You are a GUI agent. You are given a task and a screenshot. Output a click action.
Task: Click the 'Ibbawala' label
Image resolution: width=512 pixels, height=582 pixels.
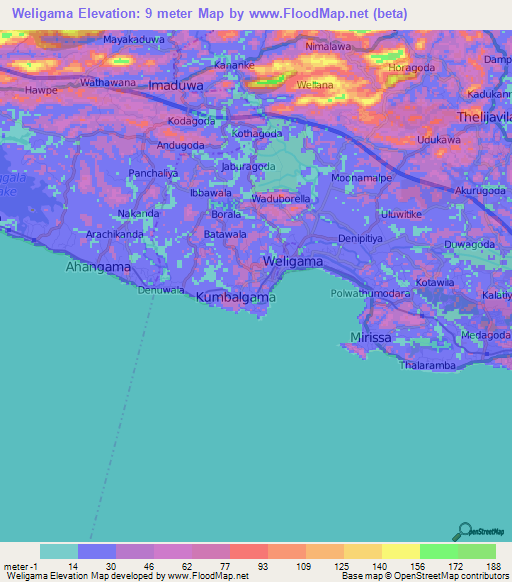click(x=211, y=193)
